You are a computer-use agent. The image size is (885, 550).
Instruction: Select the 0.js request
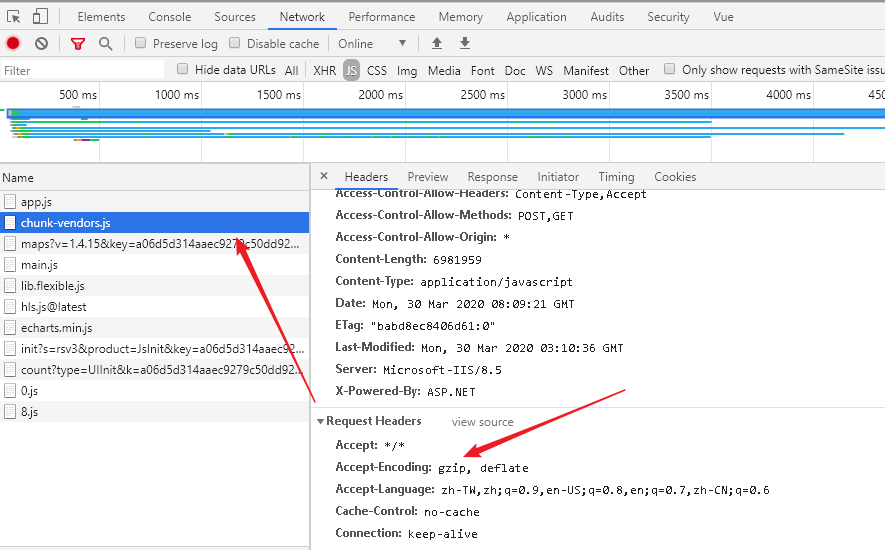click(x=155, y=391)
